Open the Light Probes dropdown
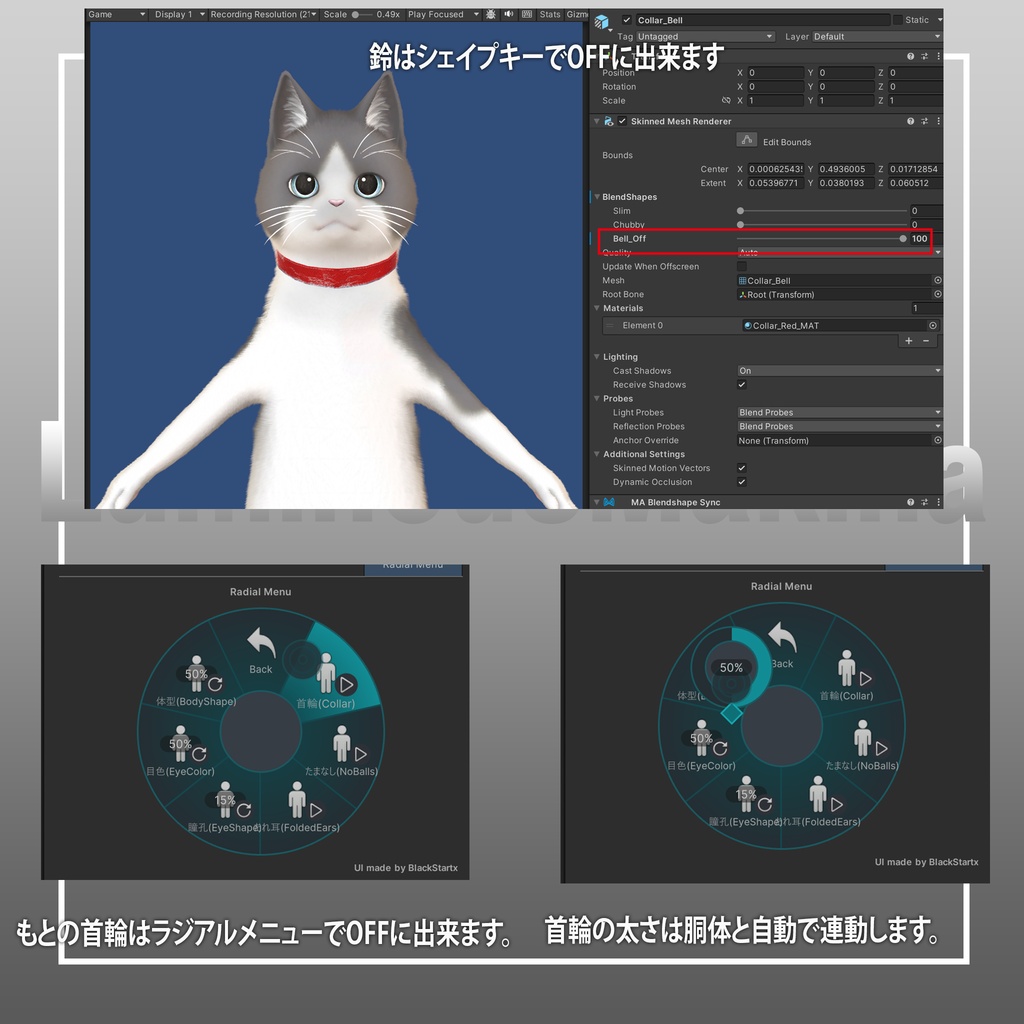This screenshot has height=1024, width=1024. pyautogui.click(x=840, y=412)
